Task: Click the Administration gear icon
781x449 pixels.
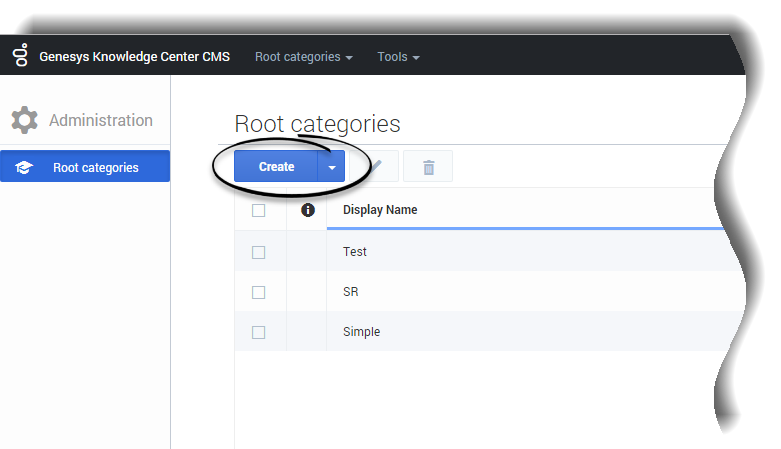Action: click(x=24, y=121)
